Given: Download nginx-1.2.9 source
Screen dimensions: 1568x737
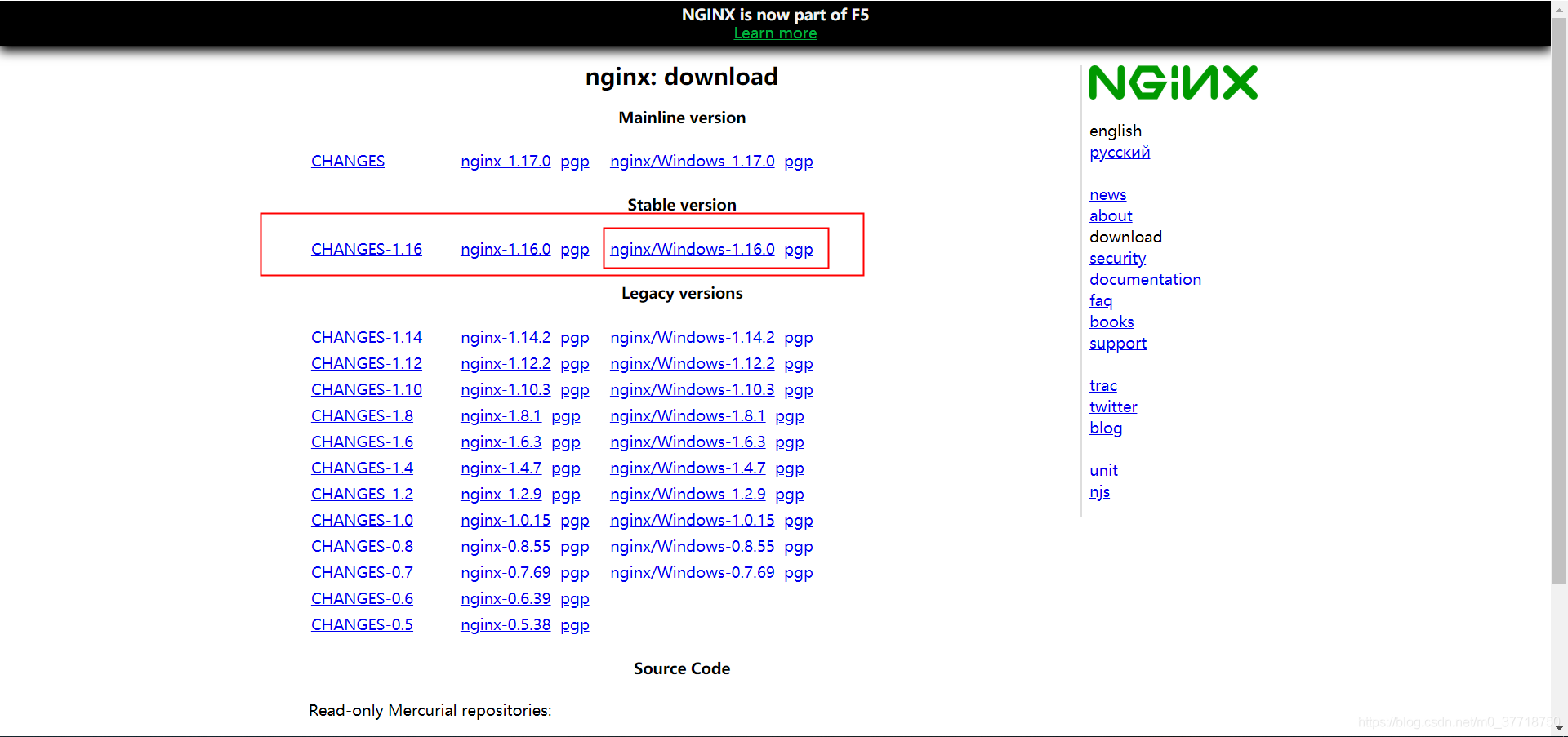Looking at the screenshot, I should click(x=501, y=494).
